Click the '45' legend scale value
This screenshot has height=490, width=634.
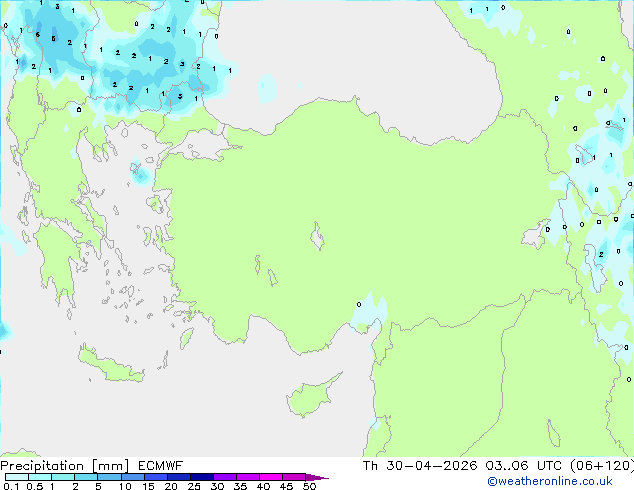click(286, 486)
